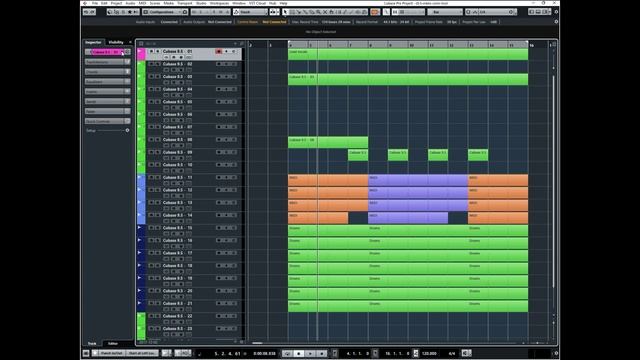Screen dimensions: 640x360
Task: Switch to the Inspector tab
Action: (93, 42)
